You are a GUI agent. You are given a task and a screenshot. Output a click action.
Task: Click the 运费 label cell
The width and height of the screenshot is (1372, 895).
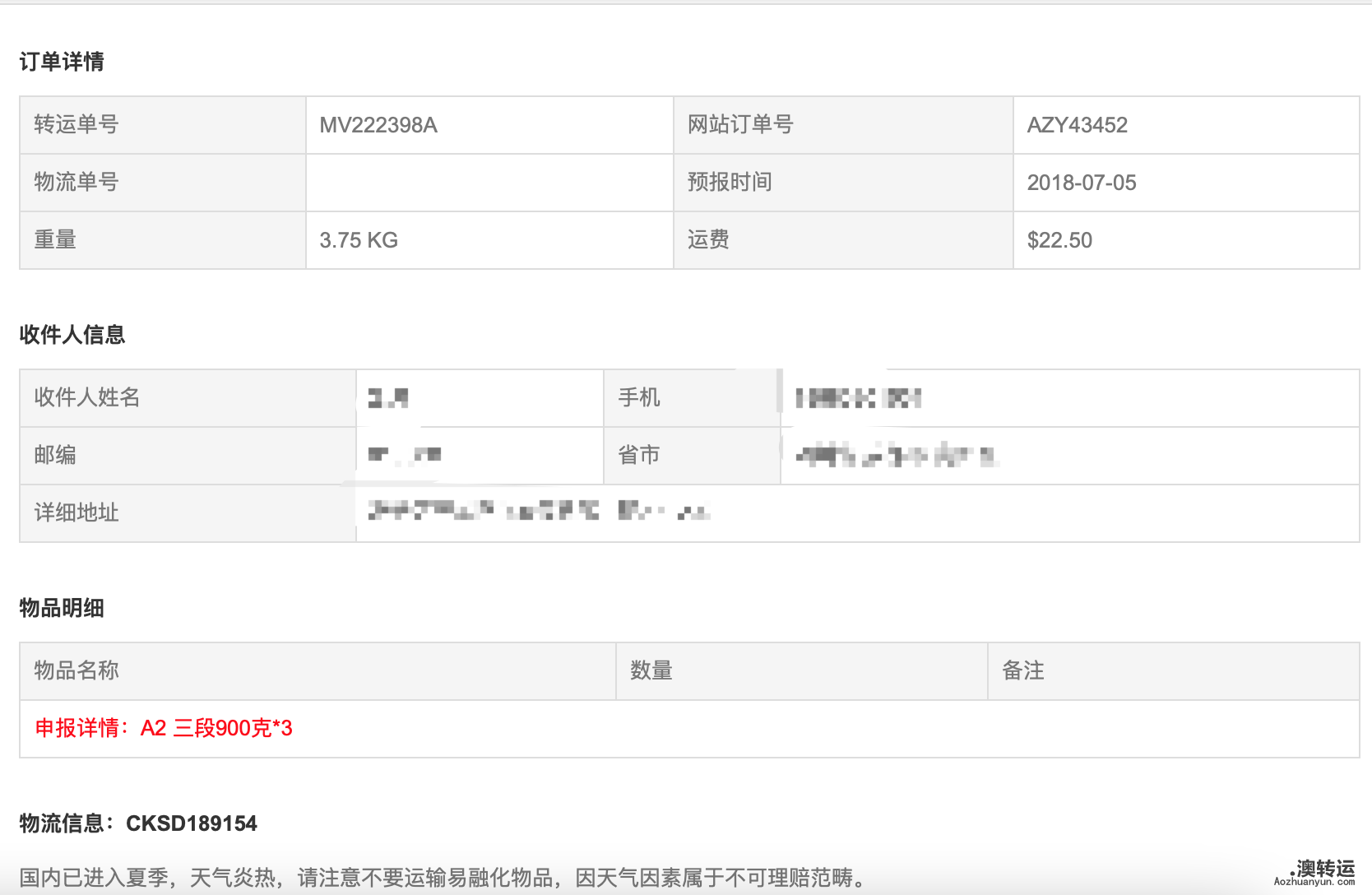click(843, 240)
